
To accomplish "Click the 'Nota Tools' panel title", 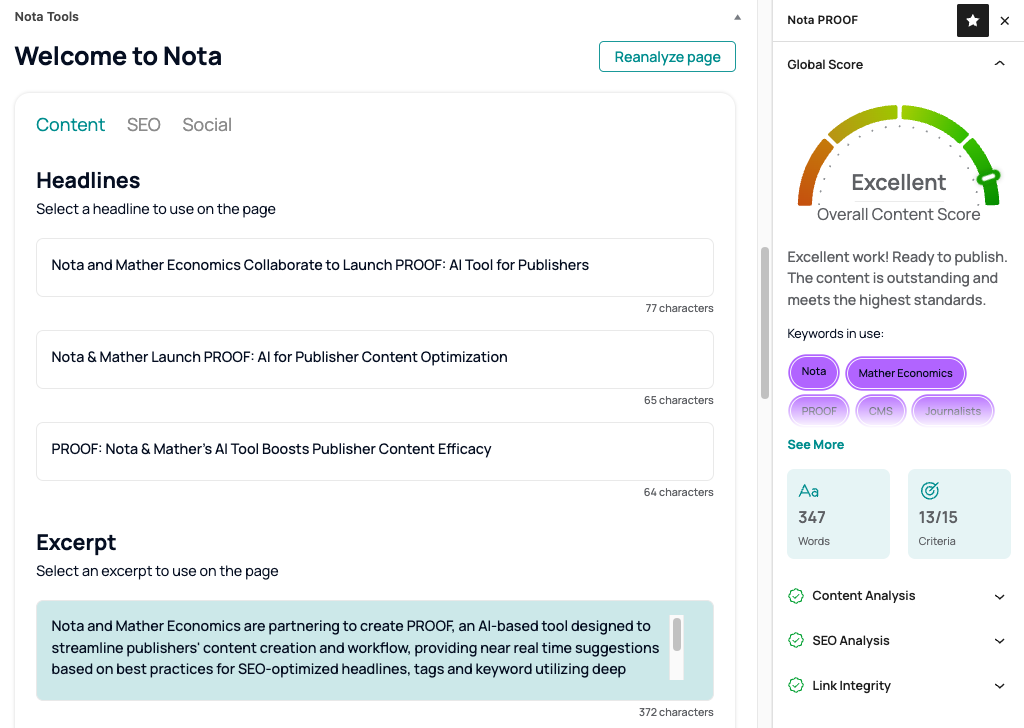I will click(46, 17).
